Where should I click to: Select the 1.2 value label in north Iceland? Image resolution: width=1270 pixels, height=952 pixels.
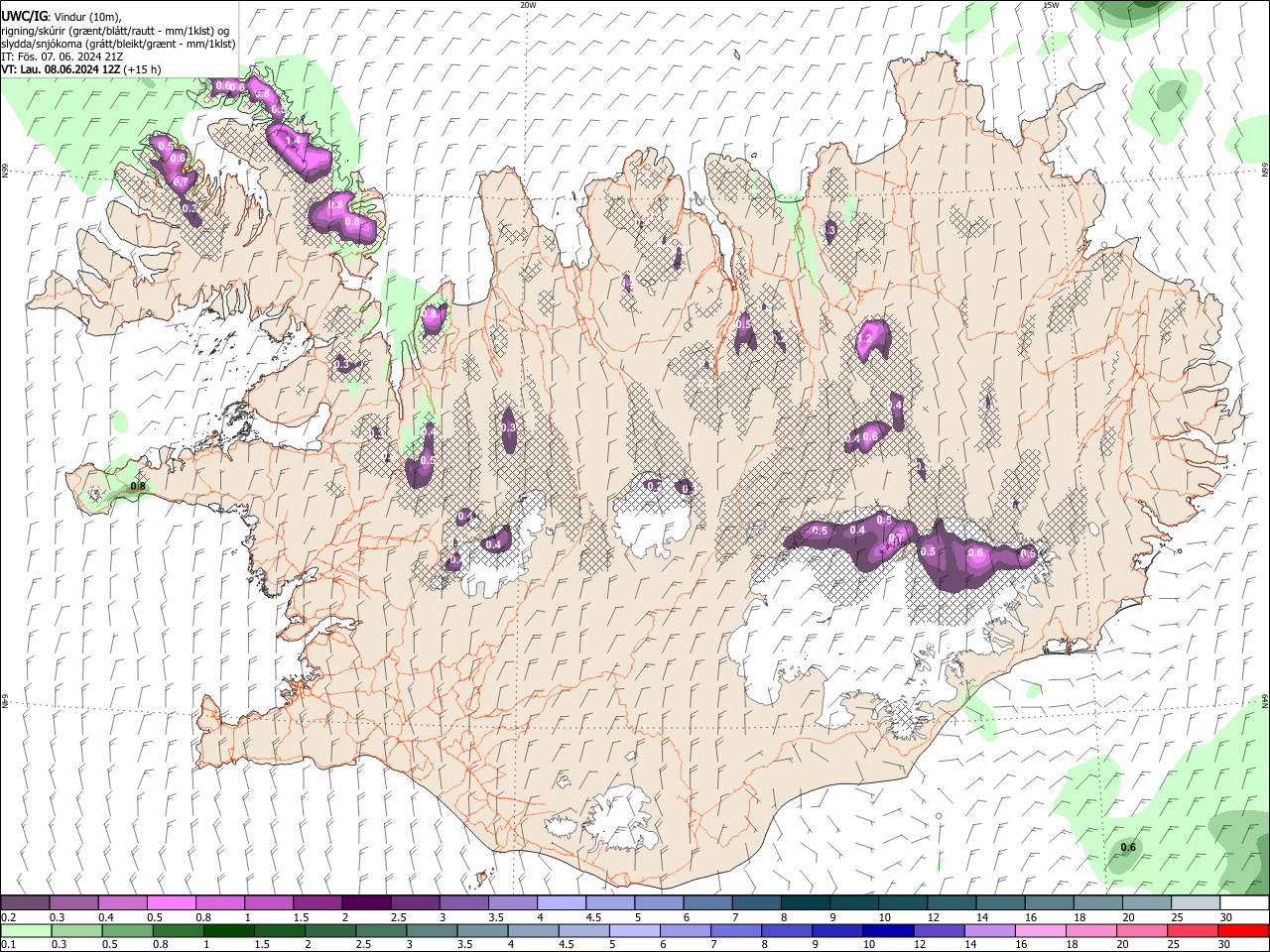864,338
